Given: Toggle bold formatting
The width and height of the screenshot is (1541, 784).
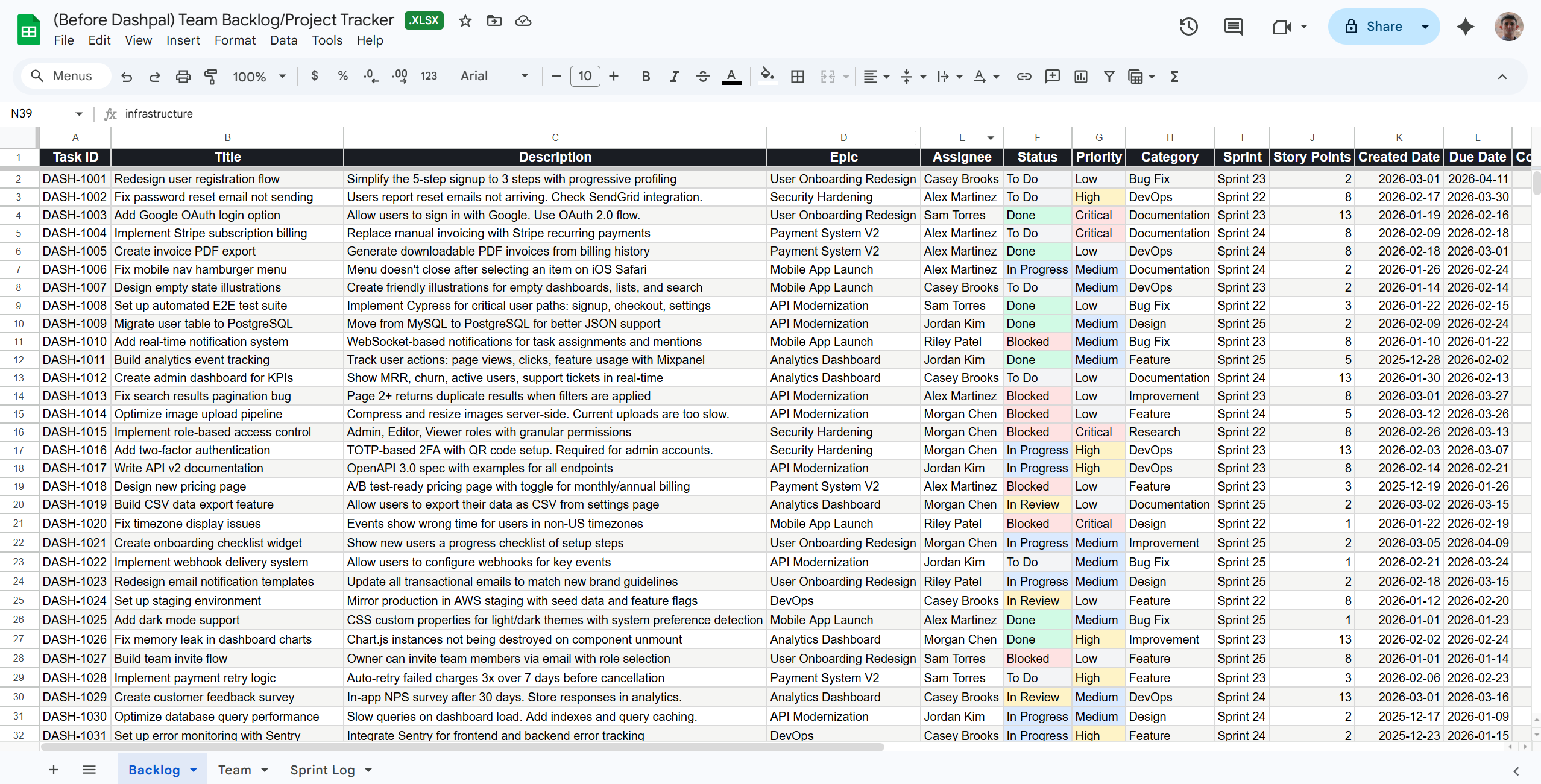Looking at the screenshot, I should pos(645,76).
